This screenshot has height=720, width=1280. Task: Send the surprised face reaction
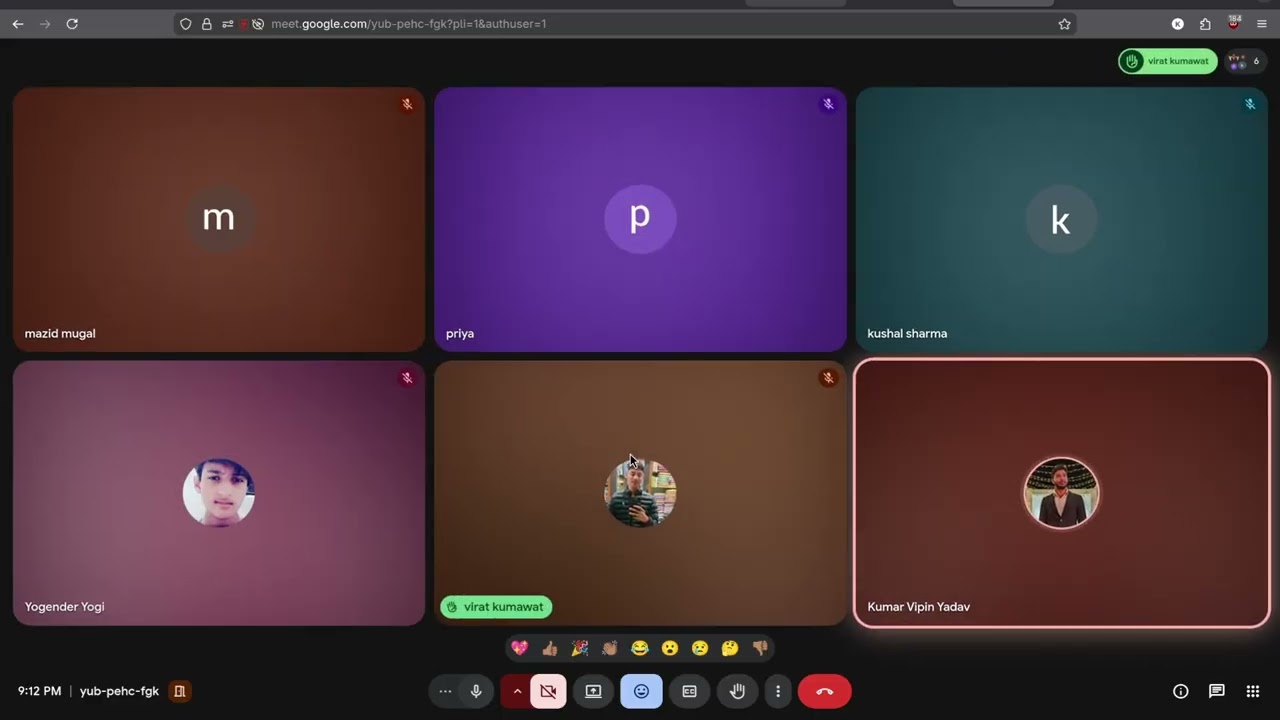point(670,648)
